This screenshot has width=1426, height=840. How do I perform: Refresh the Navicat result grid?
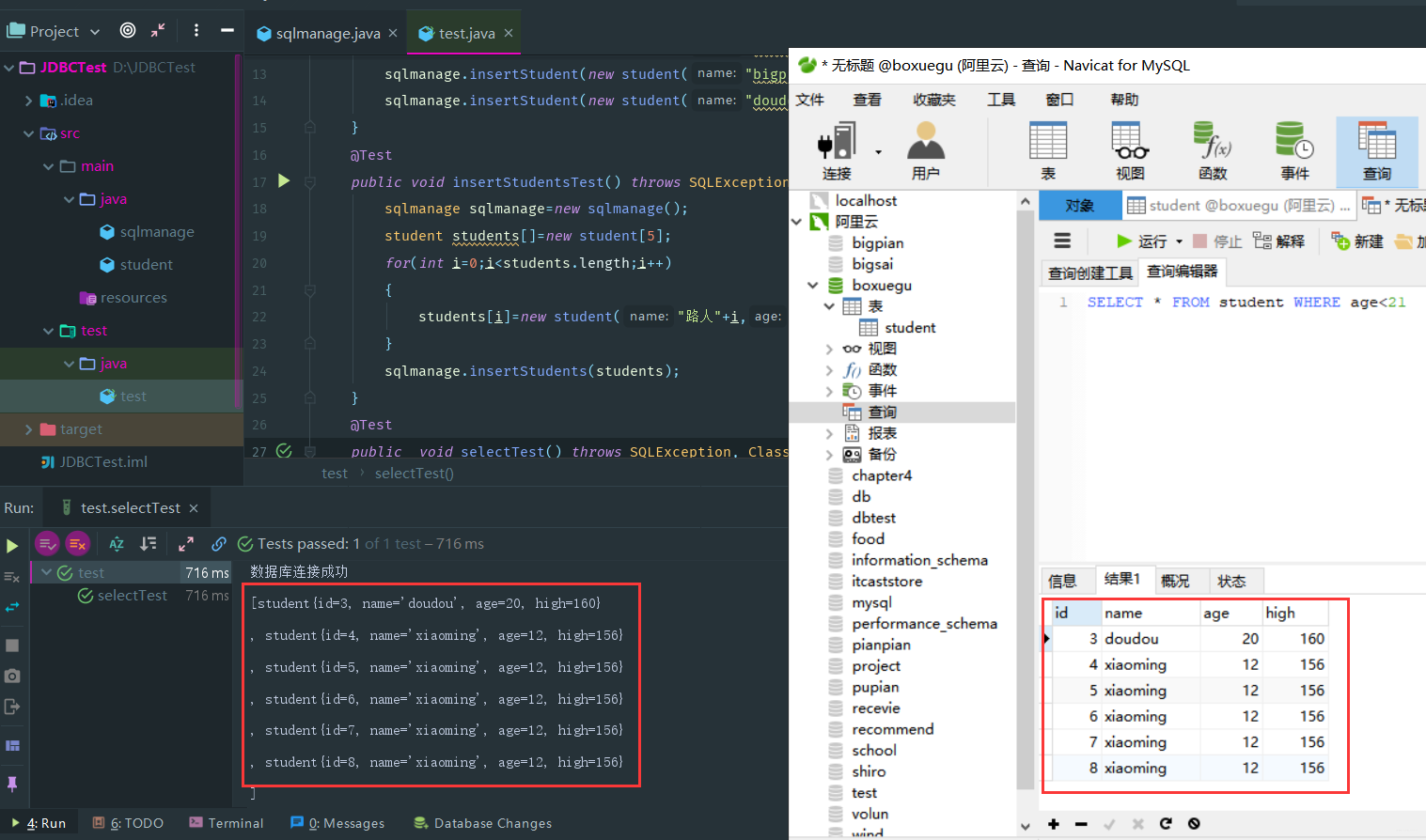1166,824
